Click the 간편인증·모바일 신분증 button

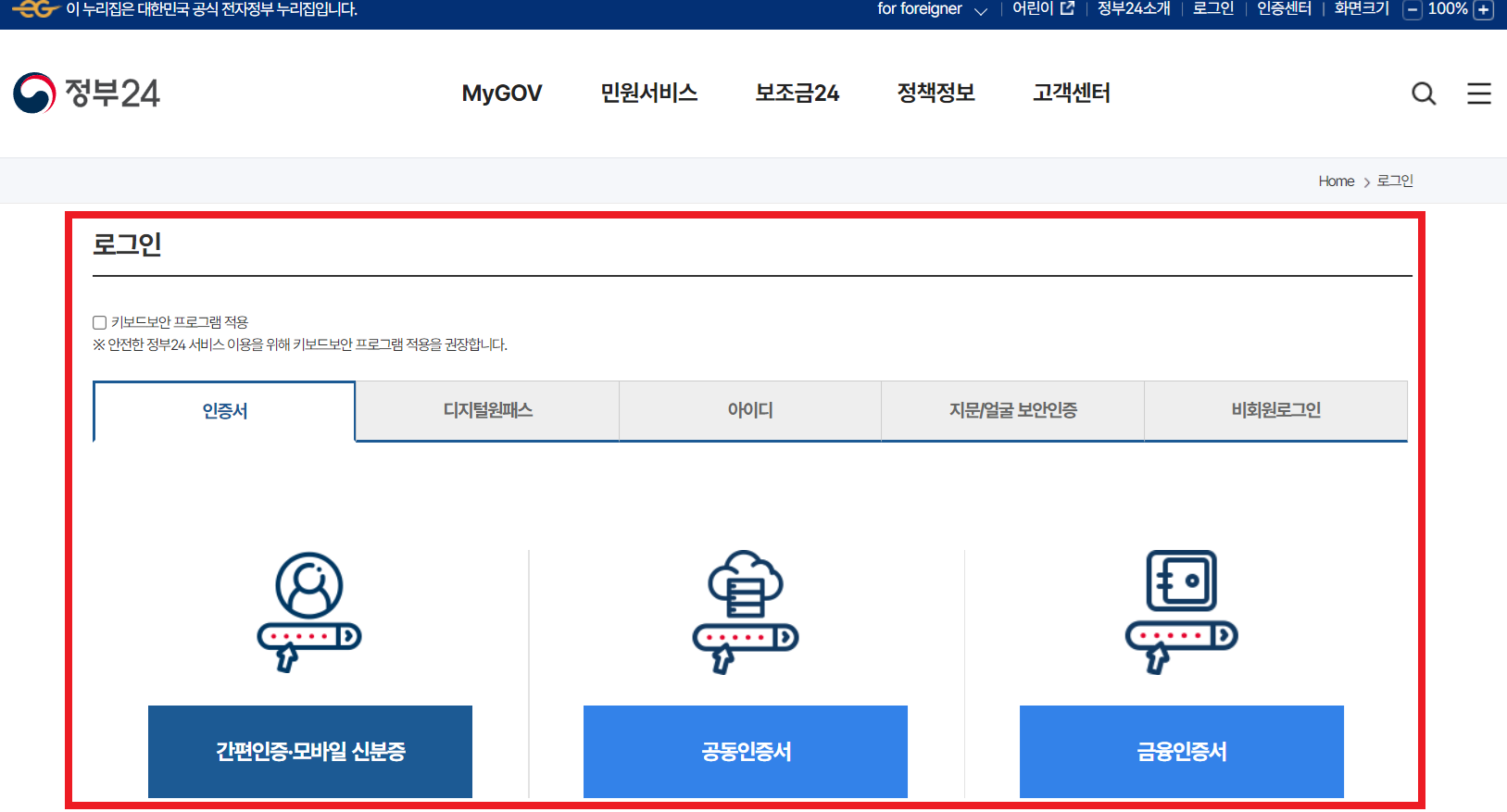(310, 752)
